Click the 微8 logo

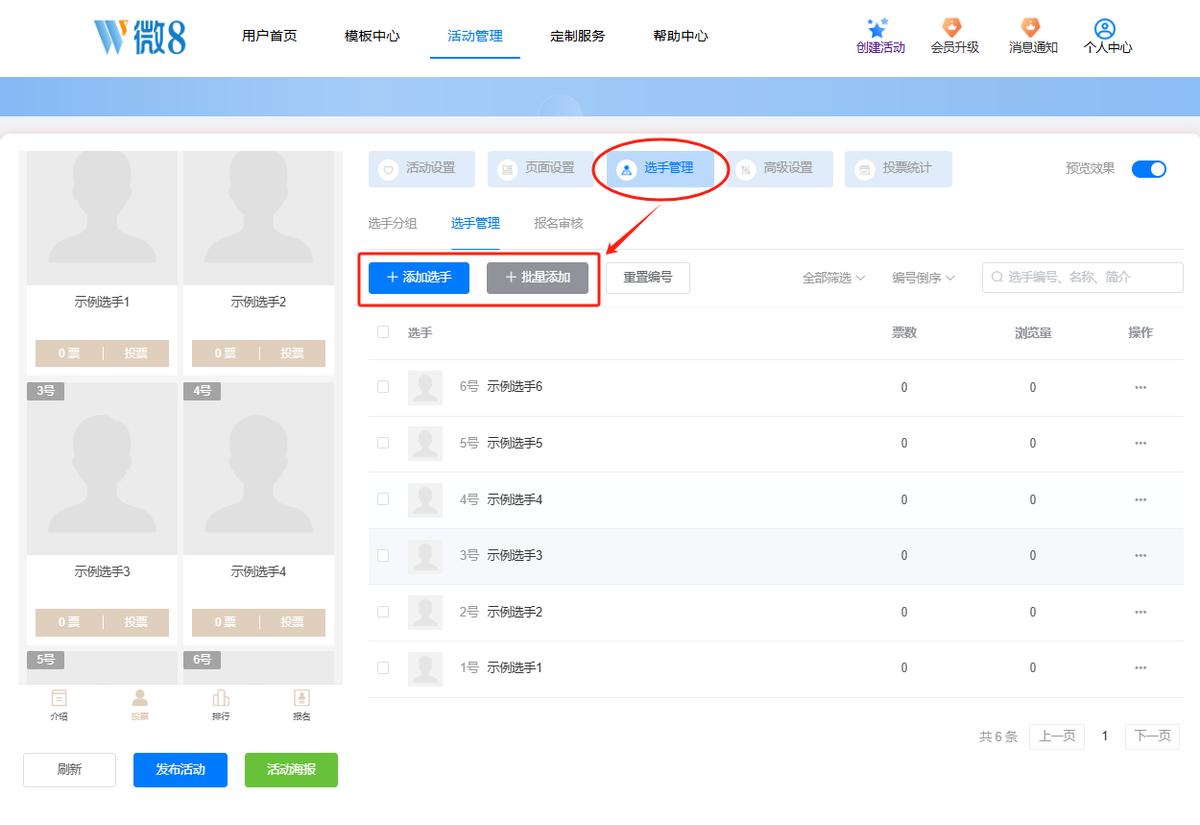pyautogui.click(x=140, y=36)
